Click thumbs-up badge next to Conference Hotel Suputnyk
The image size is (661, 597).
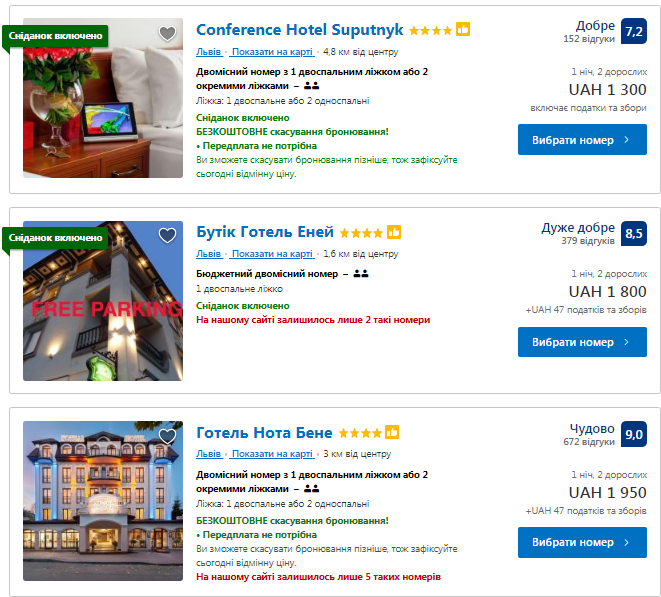tap(463, 29)
